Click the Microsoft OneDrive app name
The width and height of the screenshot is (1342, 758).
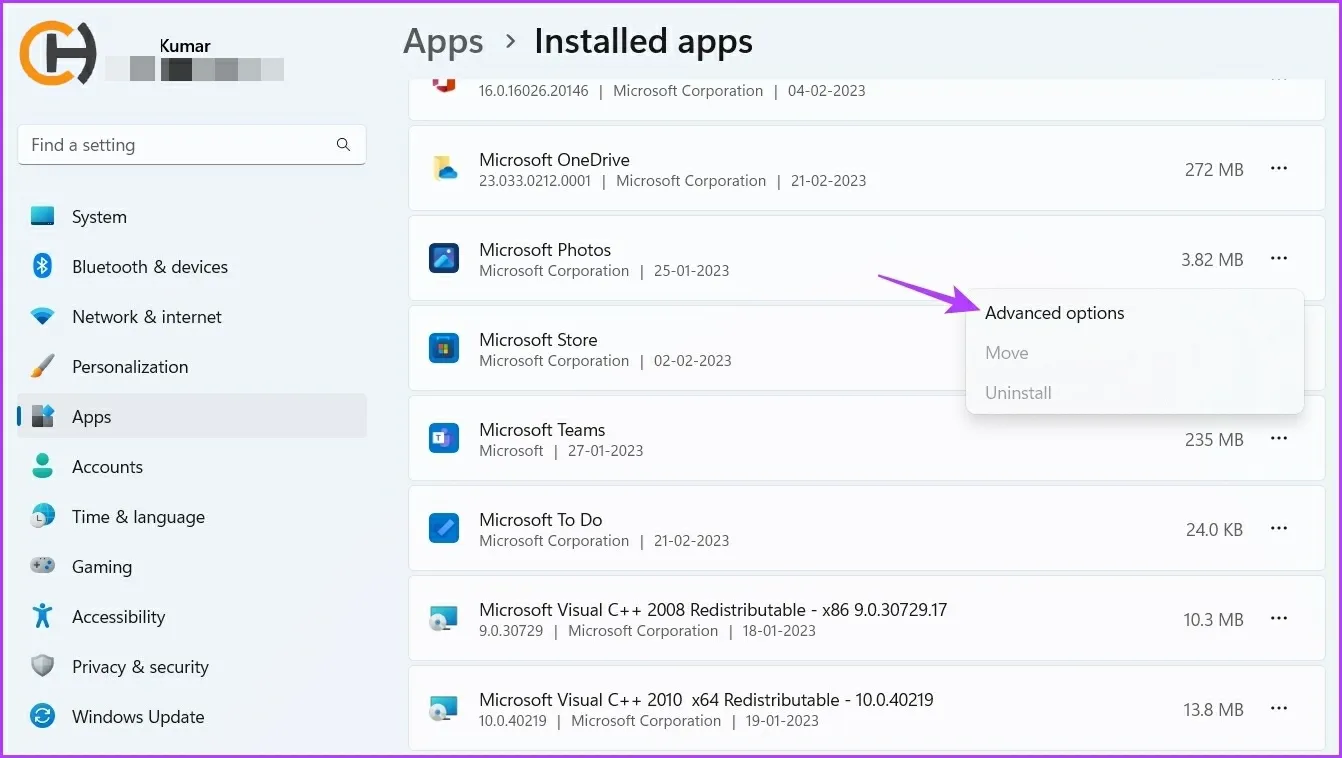[554, 160]
